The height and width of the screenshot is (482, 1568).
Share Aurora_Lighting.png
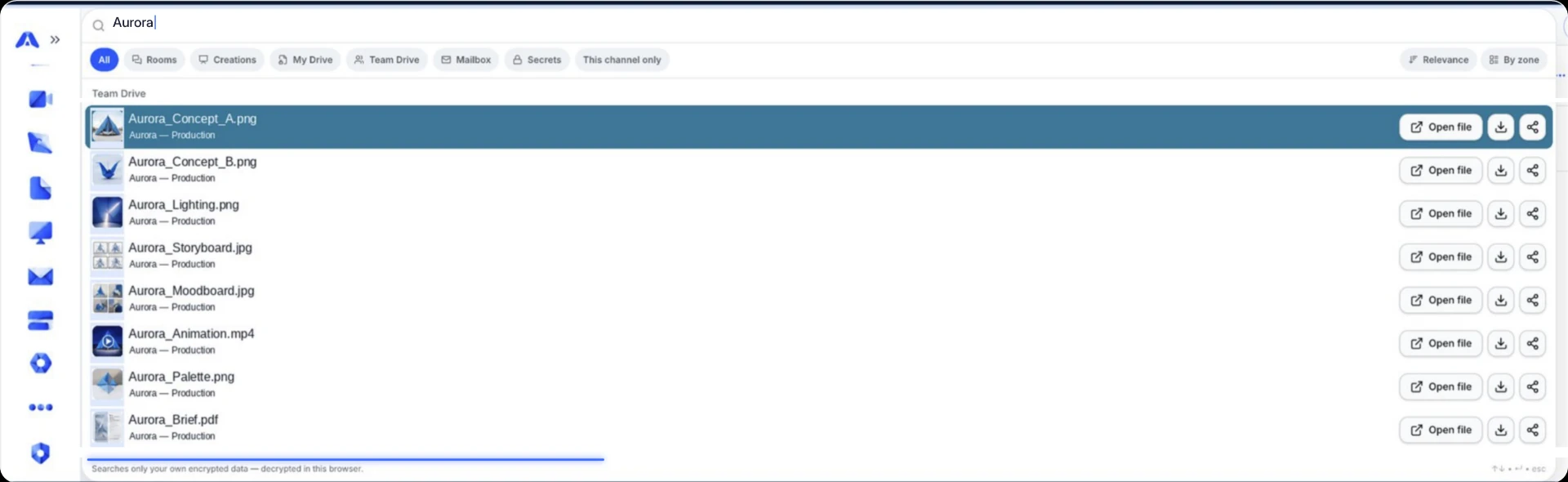click(1532, 213)
